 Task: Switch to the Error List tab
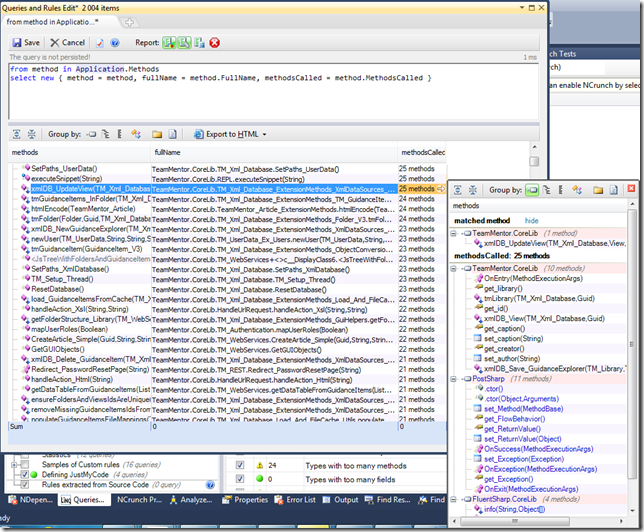tap(298, 499)
